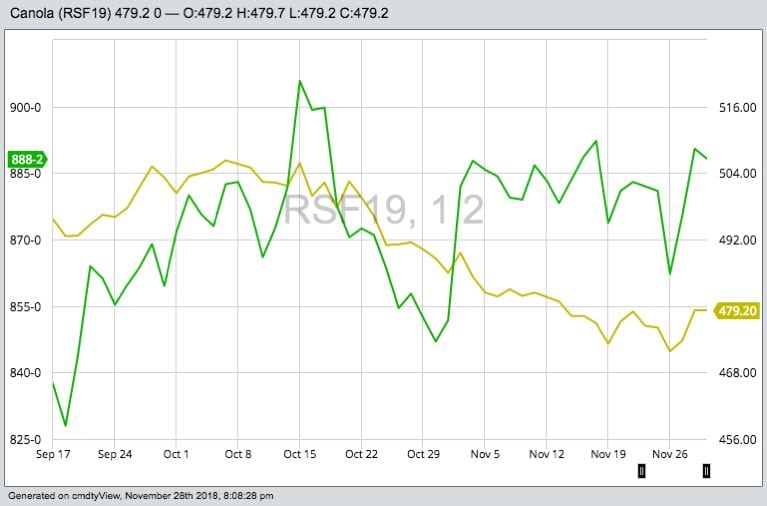767x506 pixels.
Task: Click the RSF19, 12 watermark text
Action: [384, 210]
